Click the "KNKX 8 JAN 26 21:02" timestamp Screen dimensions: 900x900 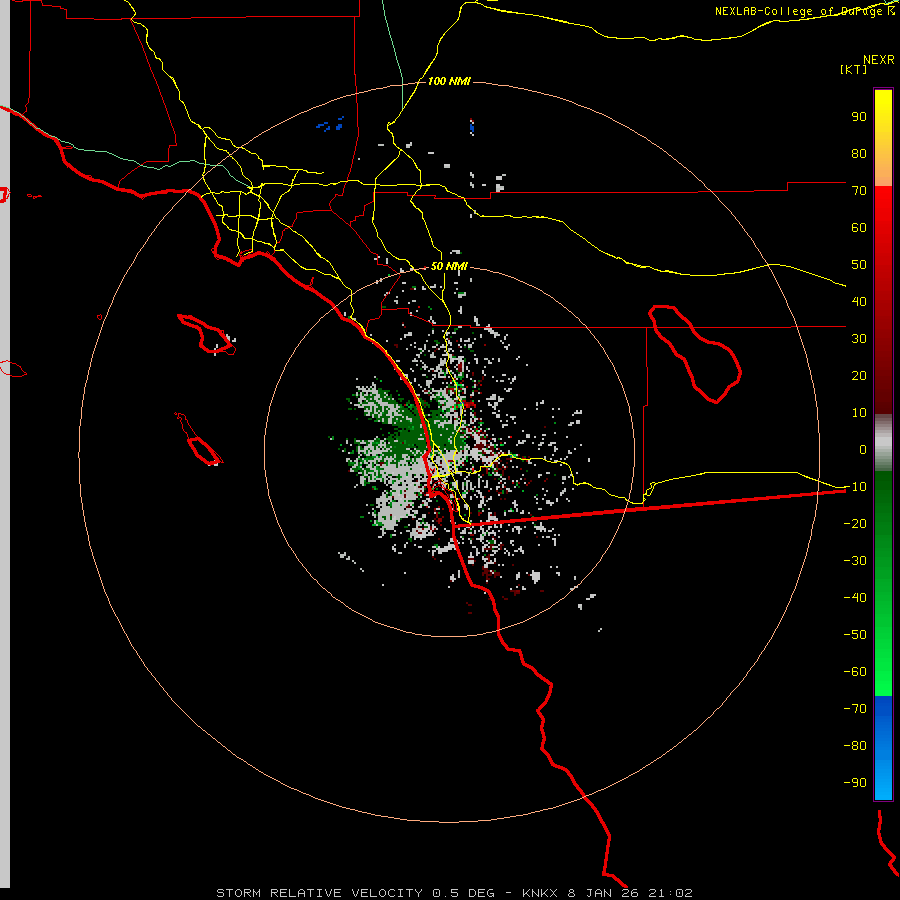click(607, 893)
